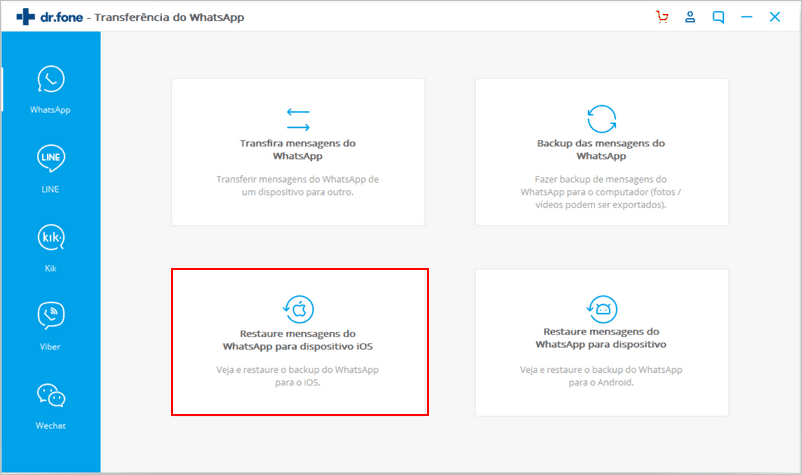802x475 pixels.
Task: Open the user account icon
Action: (x=690, y=17)
